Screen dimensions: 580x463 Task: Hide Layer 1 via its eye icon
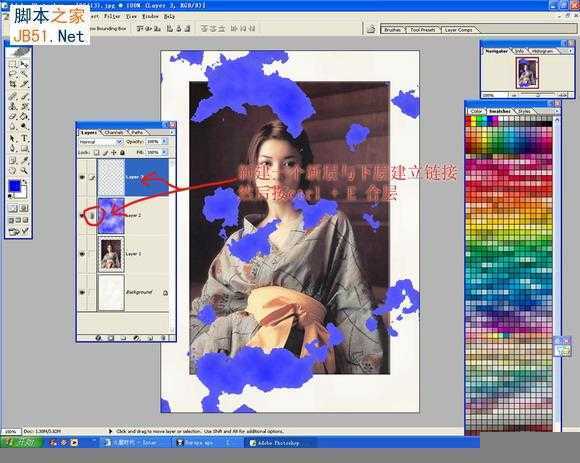[82, 254]
